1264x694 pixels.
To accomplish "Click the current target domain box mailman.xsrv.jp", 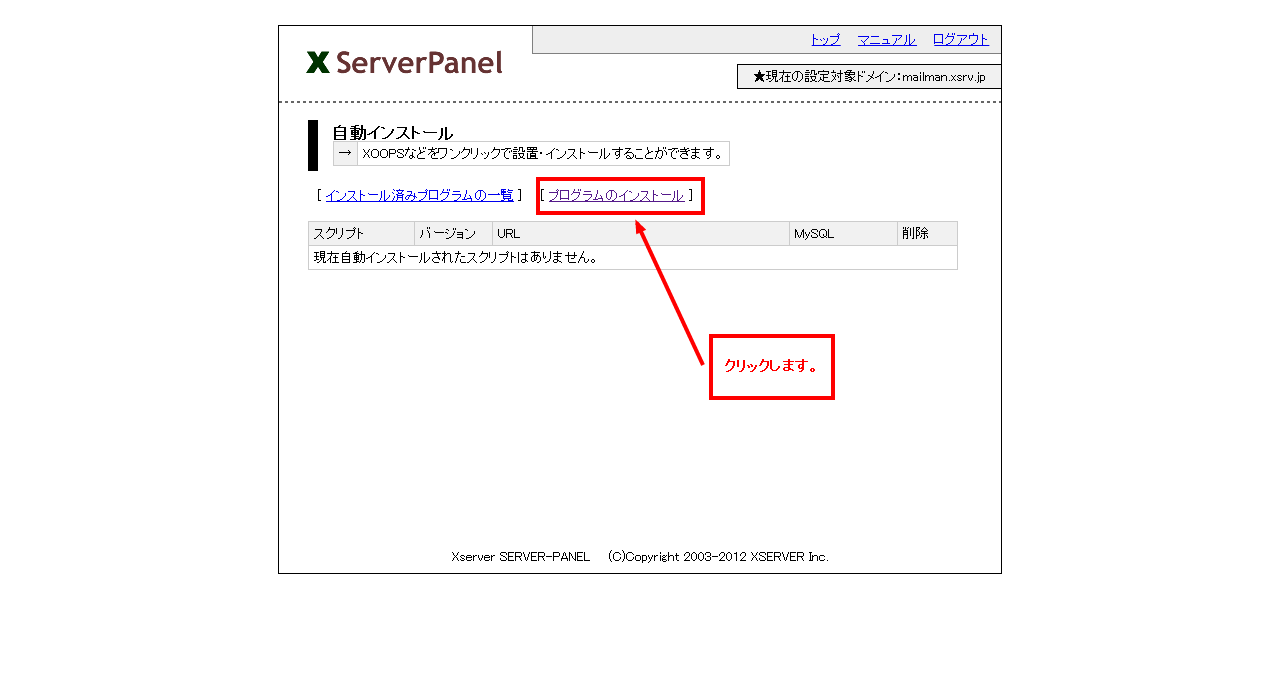I will 868,77.
